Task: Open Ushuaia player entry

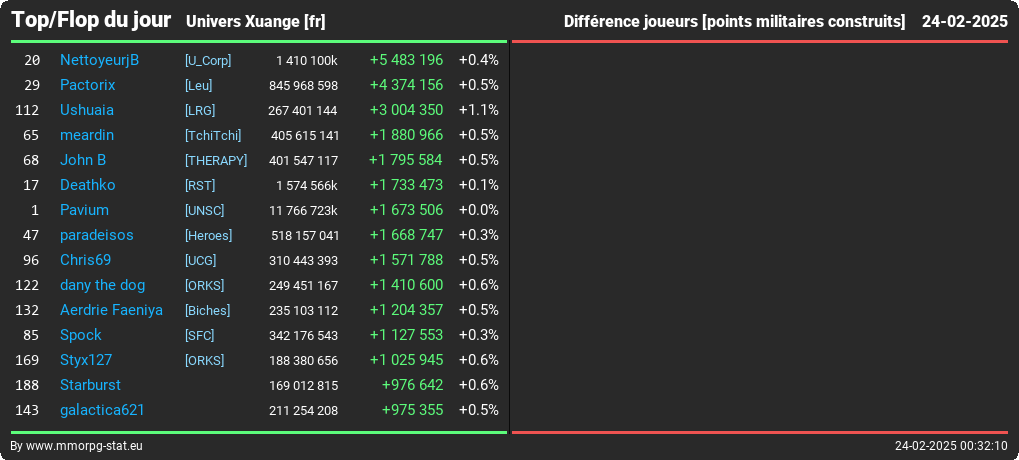Action: [86, 110]
